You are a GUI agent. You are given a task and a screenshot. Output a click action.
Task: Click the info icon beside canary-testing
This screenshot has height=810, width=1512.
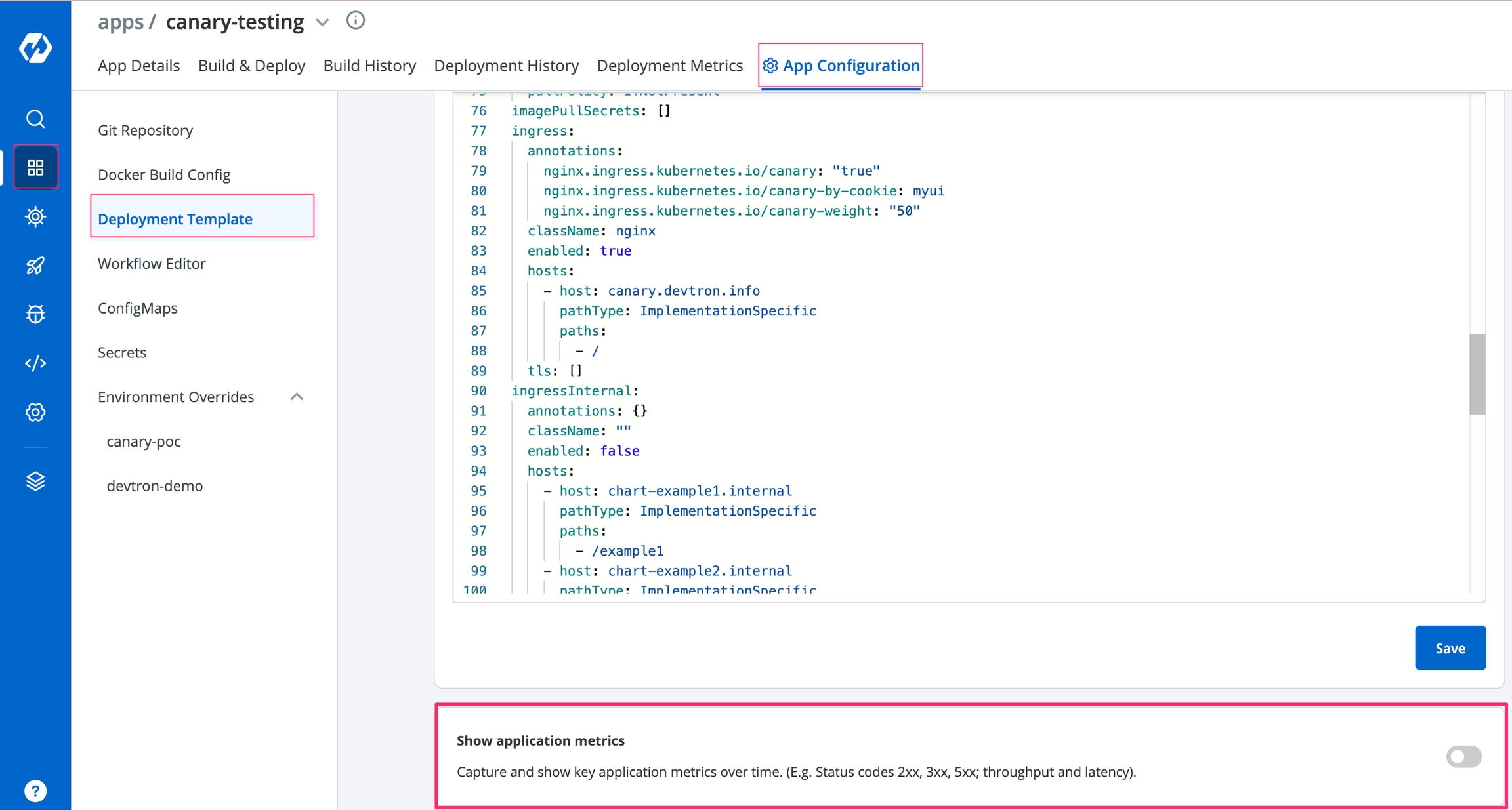pyautogui.click(x=355, y=21)
